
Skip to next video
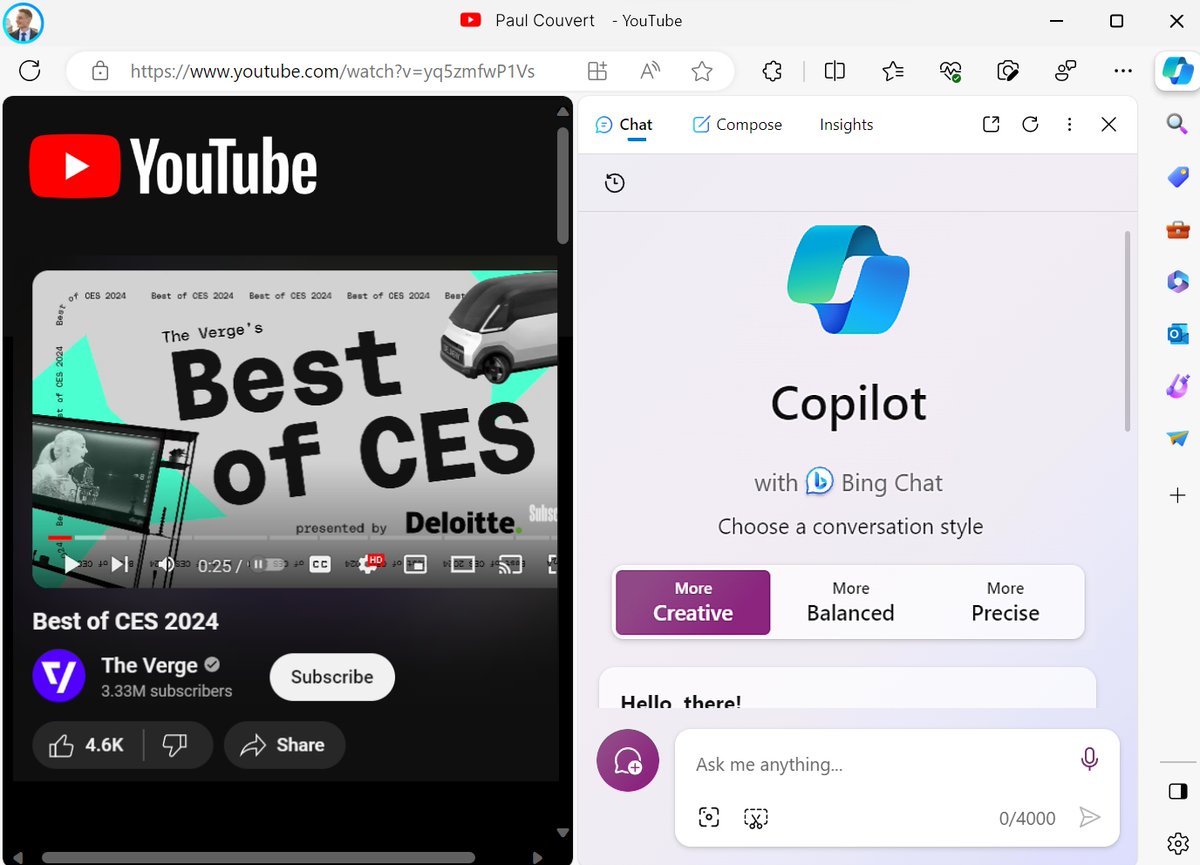[119, 564]
